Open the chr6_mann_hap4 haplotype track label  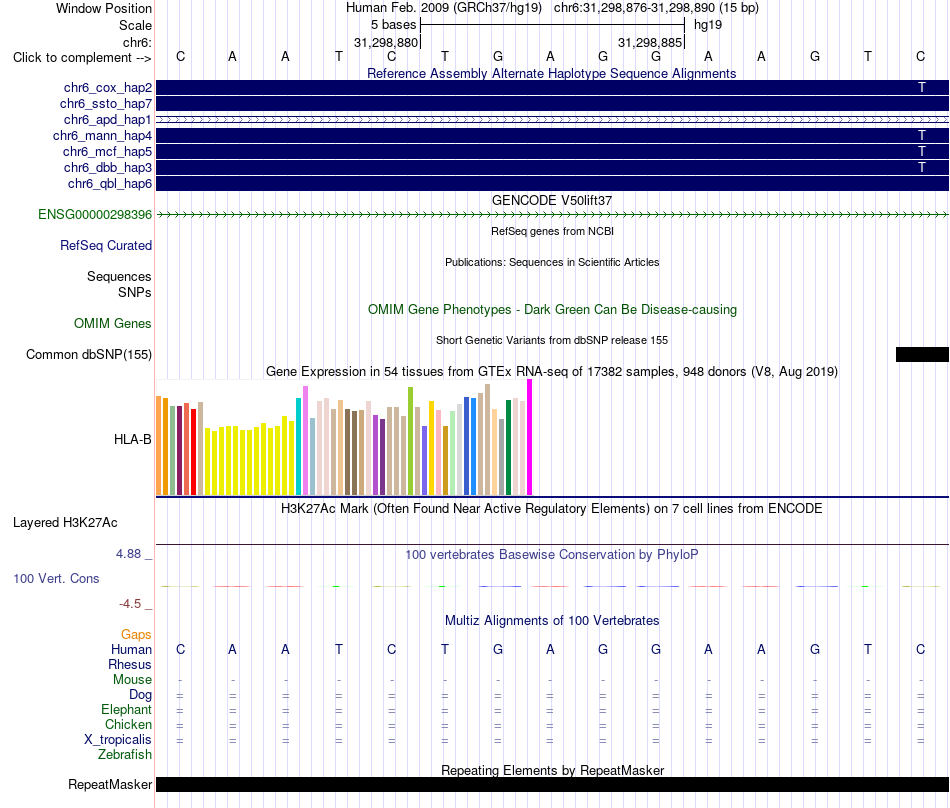(x=102, y=136)
